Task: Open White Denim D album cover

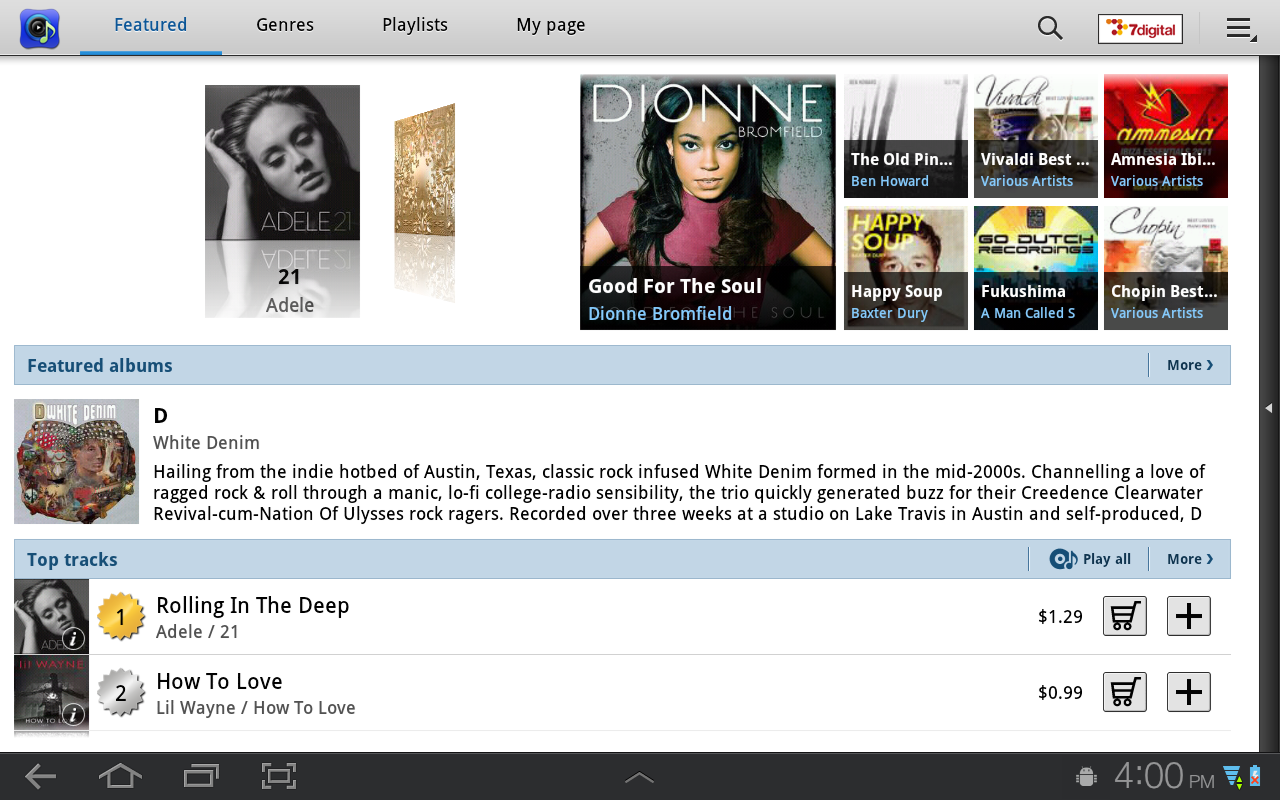Action: pos(76,461)
